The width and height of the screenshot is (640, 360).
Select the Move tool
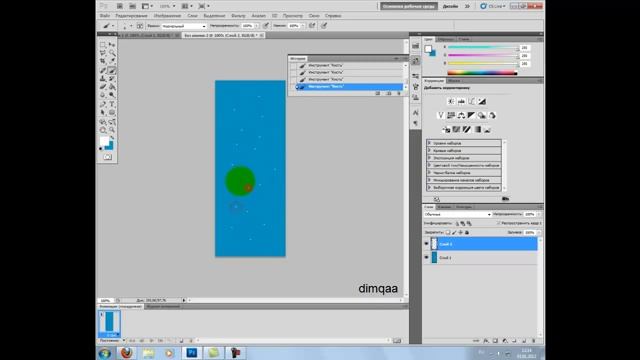[112, 44]
